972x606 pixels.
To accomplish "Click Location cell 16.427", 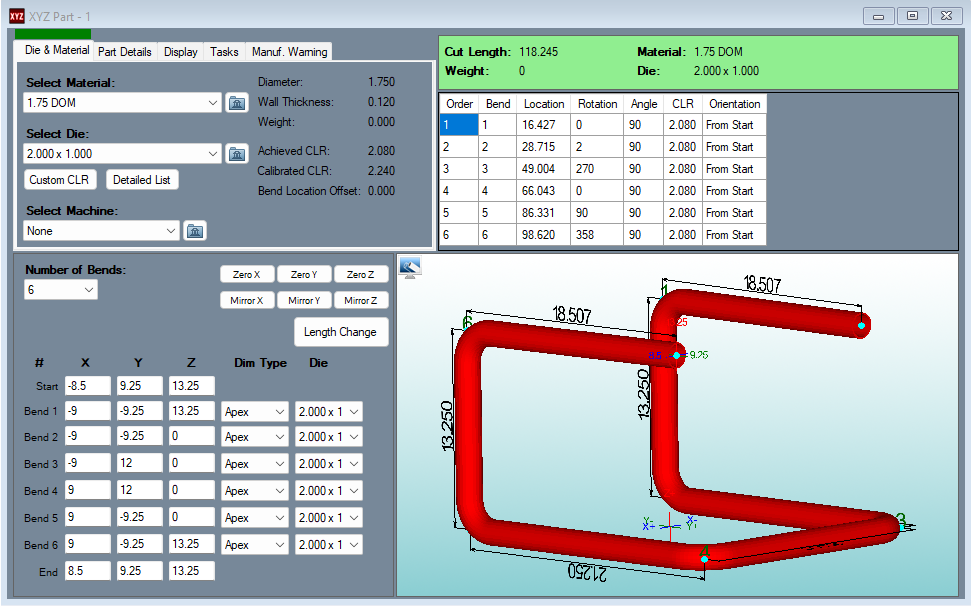I will [x=544, y=125].
